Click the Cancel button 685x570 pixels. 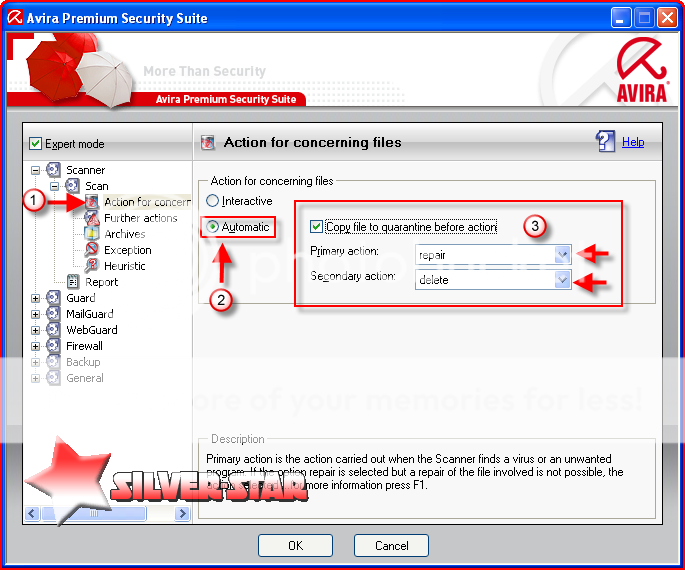coord(391,546)
